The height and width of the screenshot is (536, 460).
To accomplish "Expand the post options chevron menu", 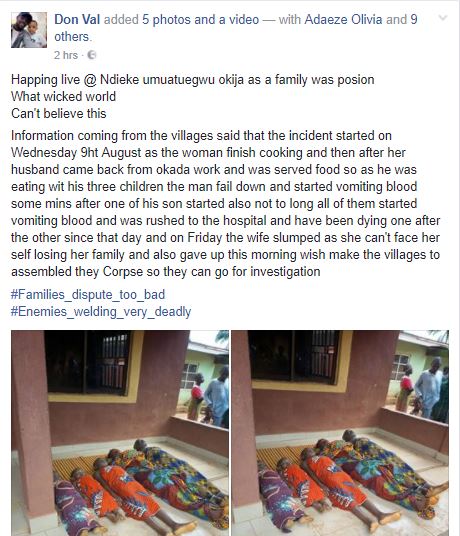I will point(443,18).
